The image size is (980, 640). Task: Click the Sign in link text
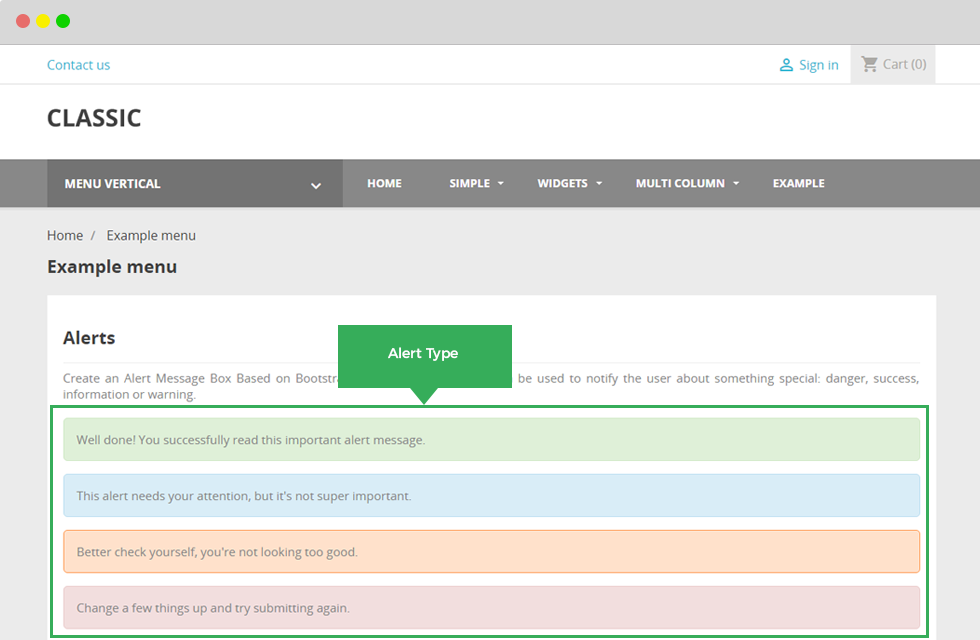pyautogui.click(x=818, y=65)
